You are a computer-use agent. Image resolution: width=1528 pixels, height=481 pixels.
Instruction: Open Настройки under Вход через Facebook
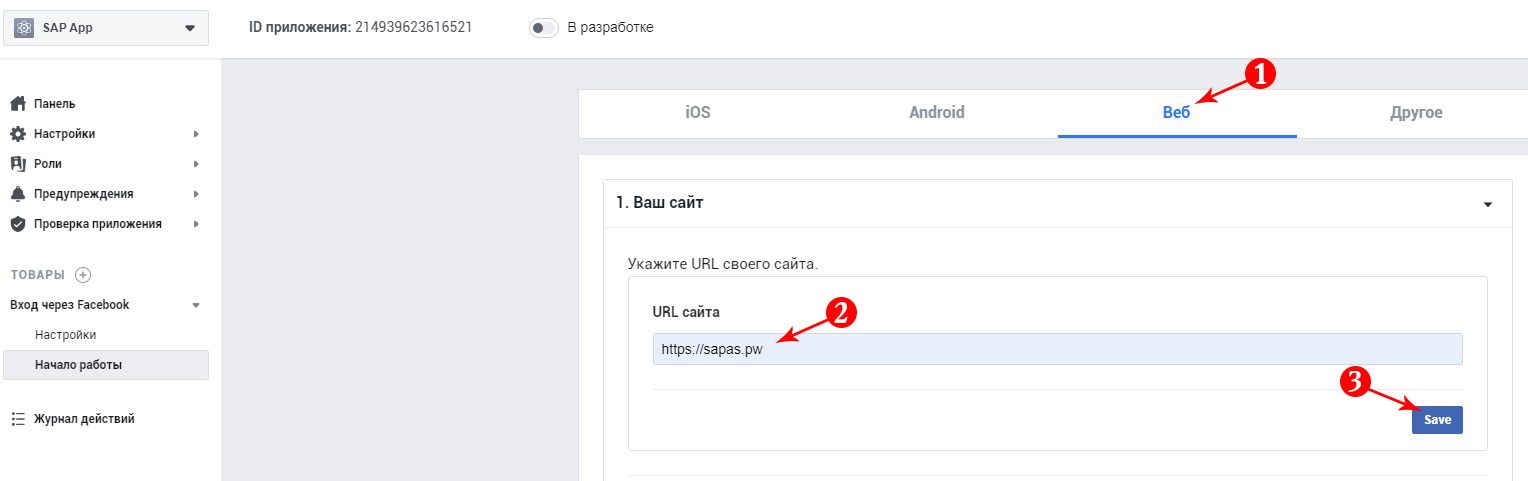[66, 335]
